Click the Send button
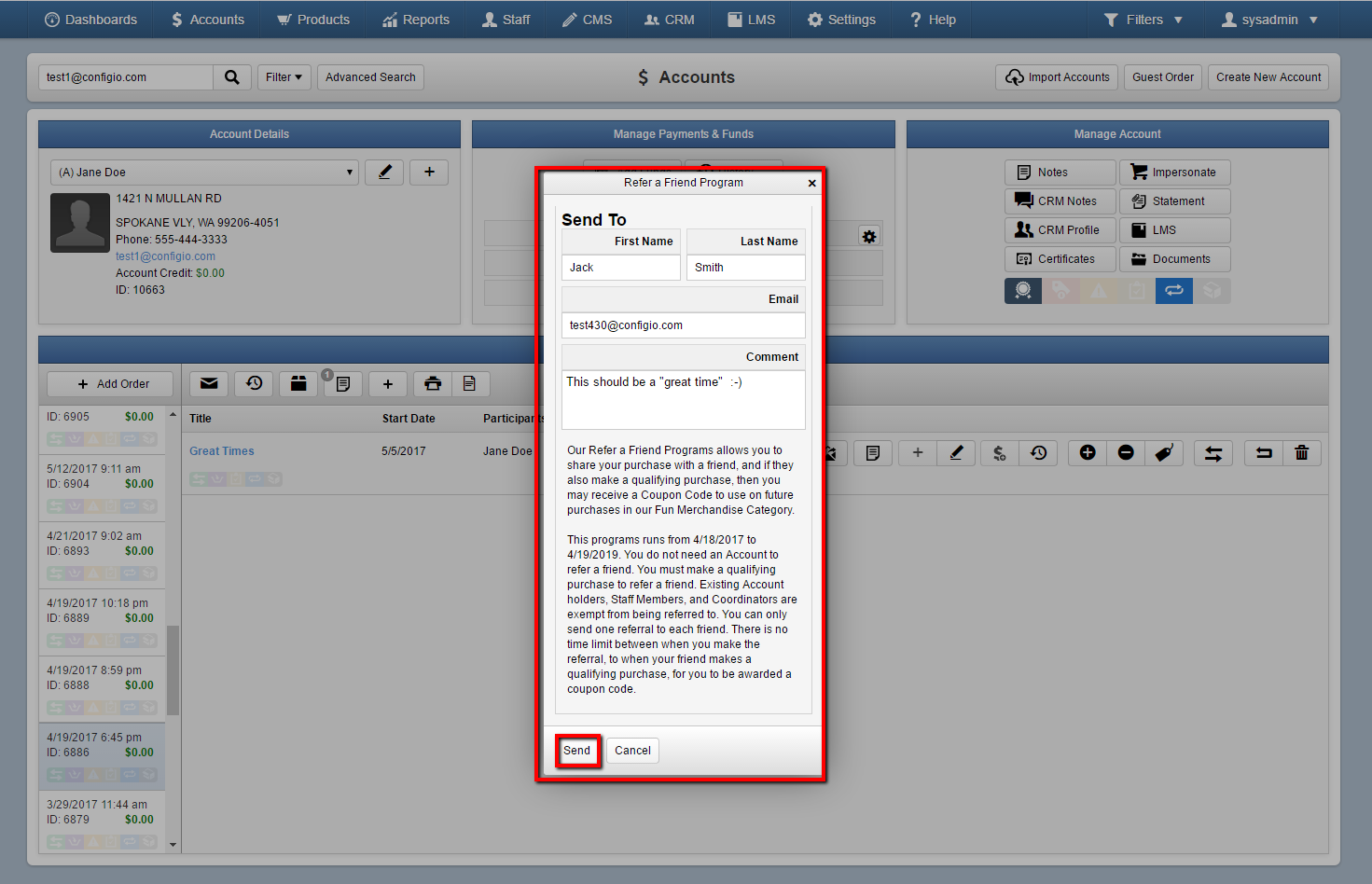 pos(577,751)
